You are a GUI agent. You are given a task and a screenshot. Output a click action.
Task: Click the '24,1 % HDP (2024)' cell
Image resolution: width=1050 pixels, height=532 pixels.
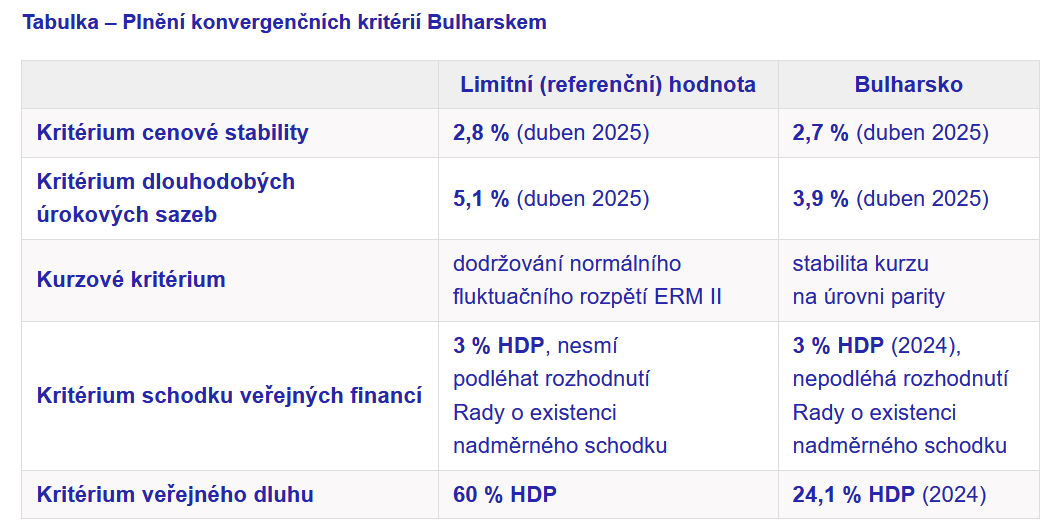click(909, 494)
